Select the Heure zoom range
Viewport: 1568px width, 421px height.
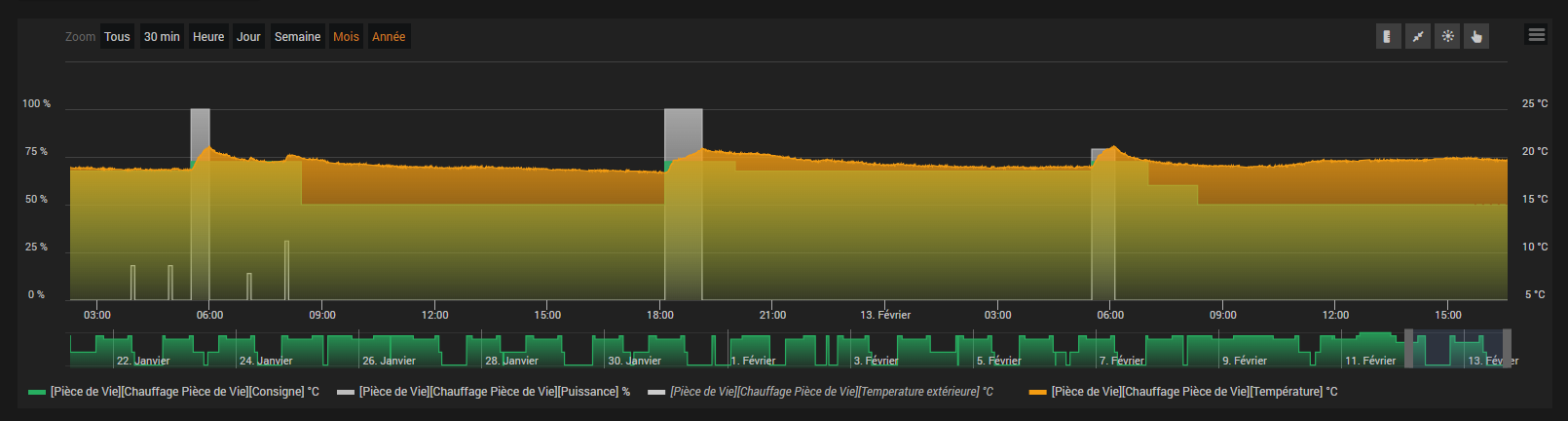tap(208, 37)
